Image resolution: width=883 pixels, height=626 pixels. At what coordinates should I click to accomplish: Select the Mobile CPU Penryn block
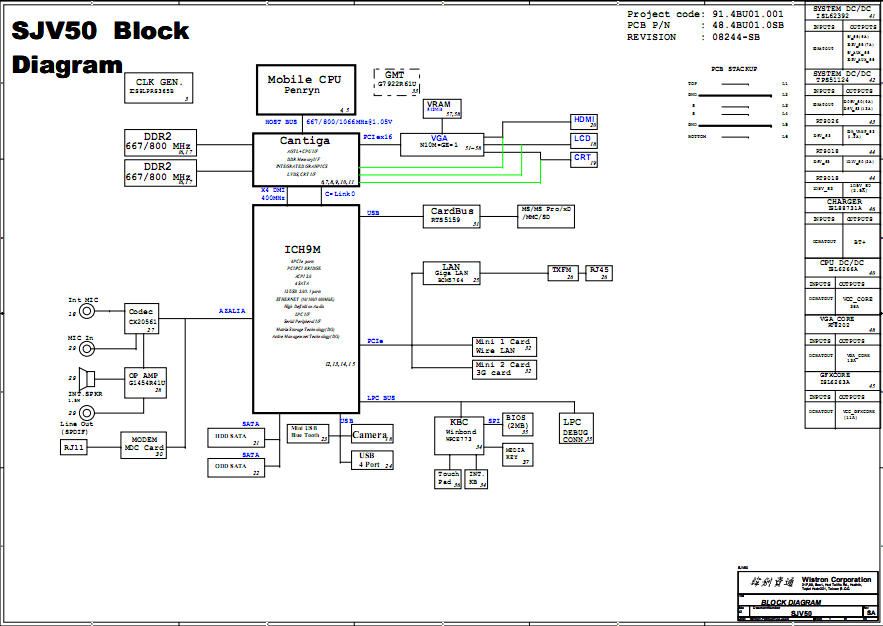click(306, 90)
